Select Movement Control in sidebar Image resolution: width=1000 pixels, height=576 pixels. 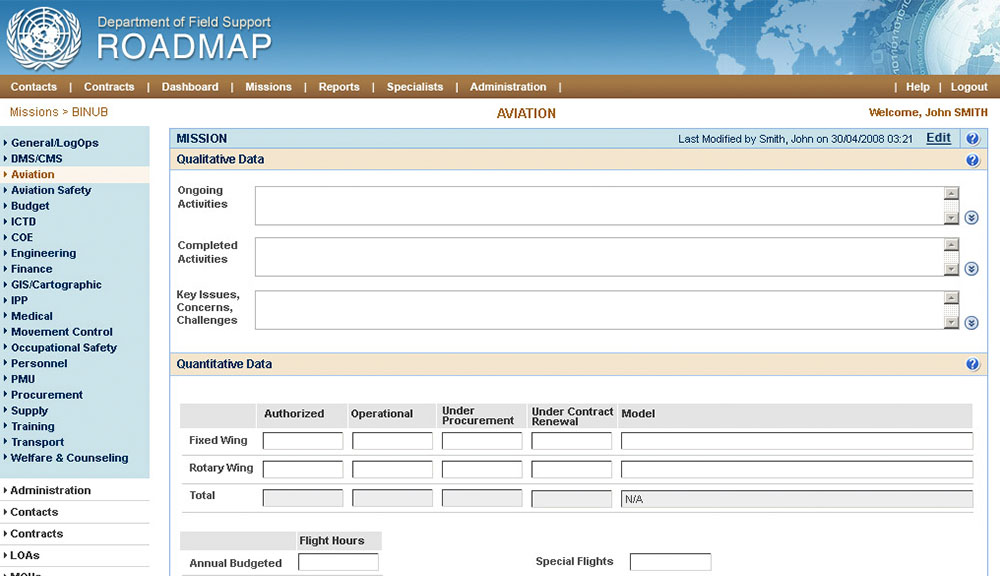click(x=61, y=332)
